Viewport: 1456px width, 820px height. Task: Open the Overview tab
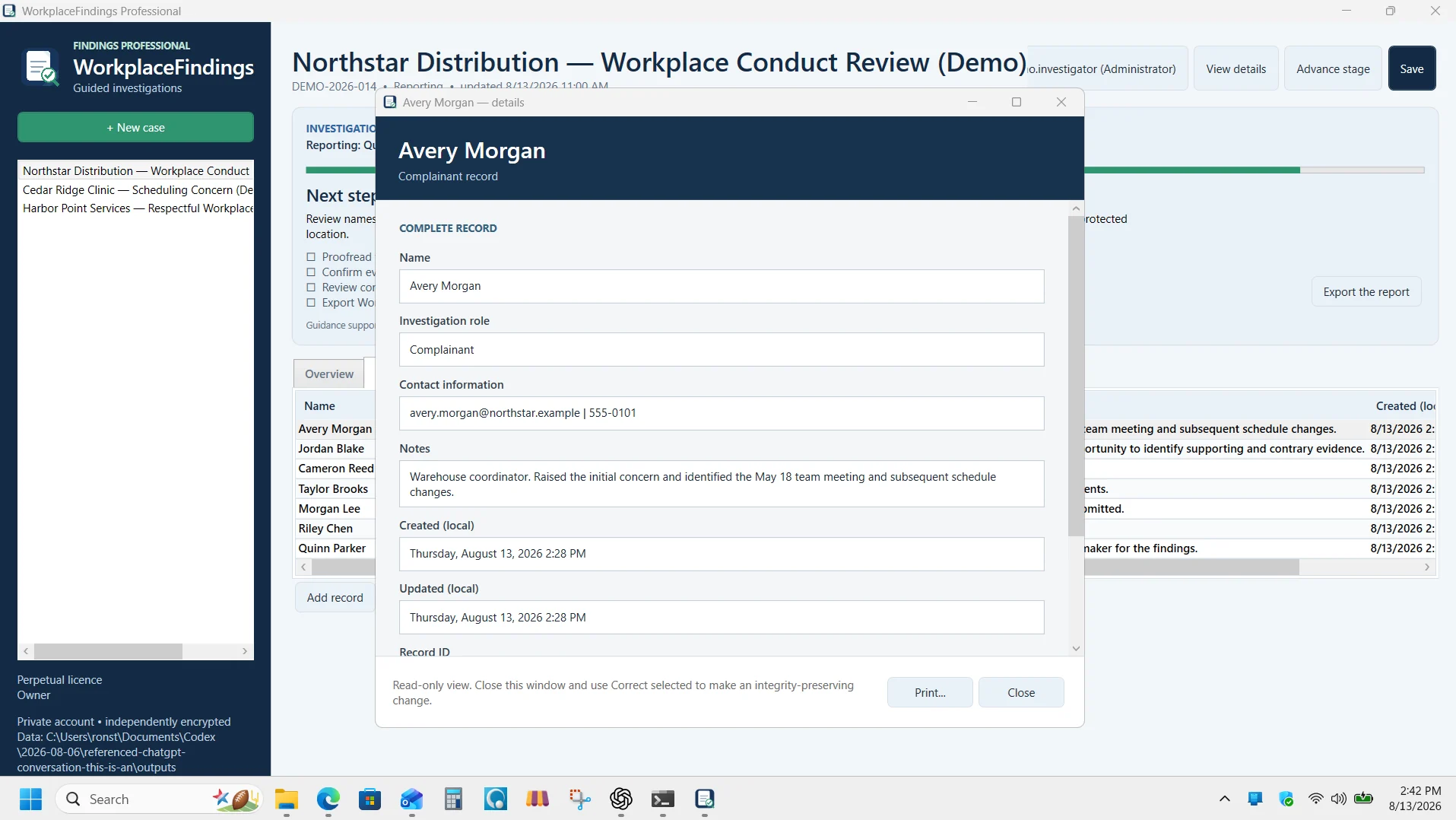point(329,373)
